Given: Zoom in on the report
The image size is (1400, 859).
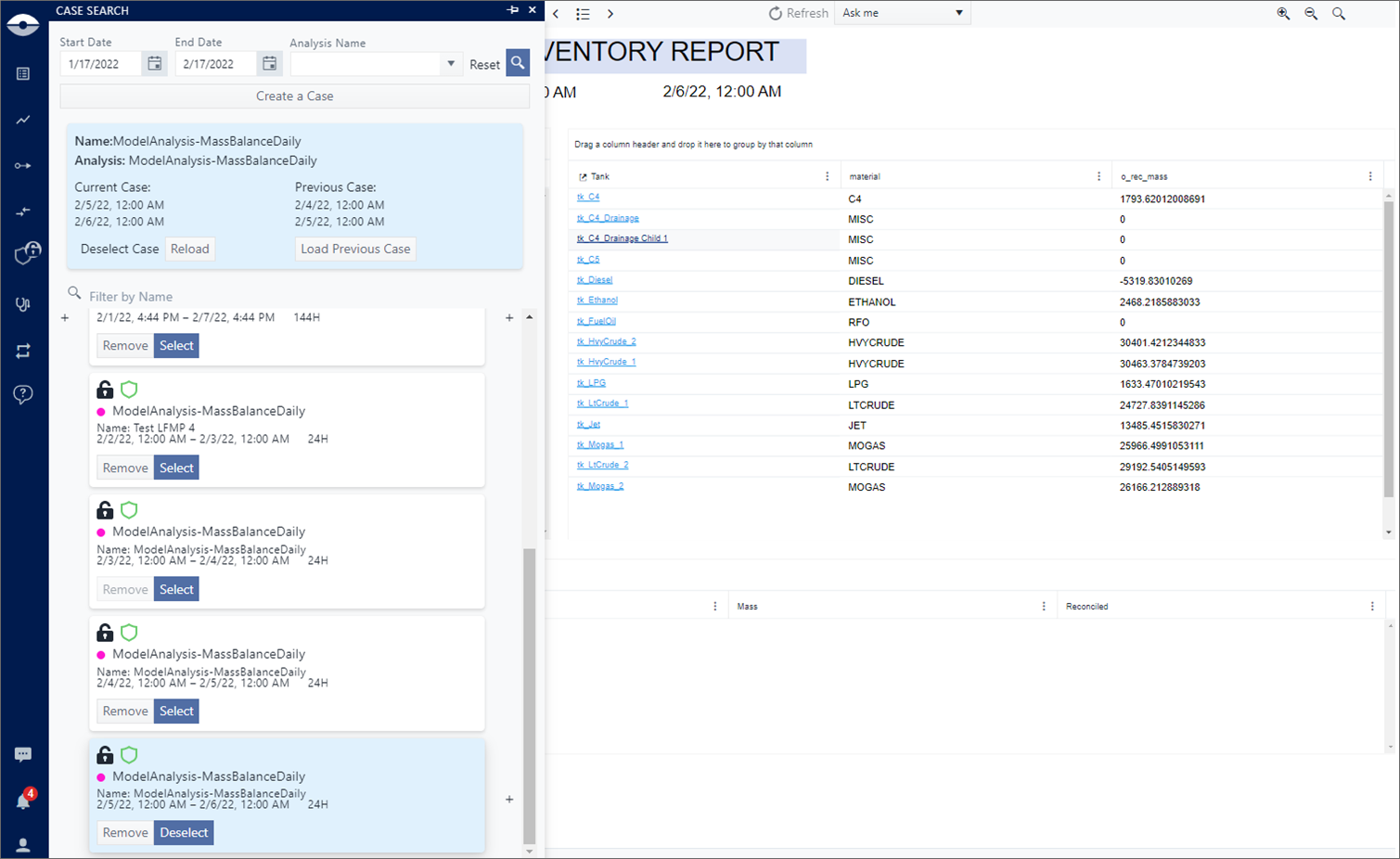Looking at the screenshot, I should point(1283,13).
